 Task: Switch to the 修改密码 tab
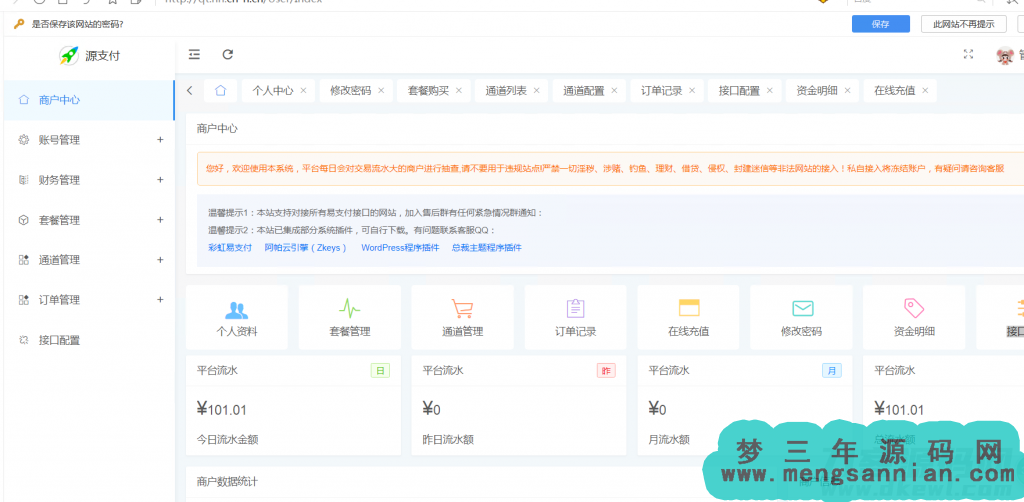click(351, 91)
